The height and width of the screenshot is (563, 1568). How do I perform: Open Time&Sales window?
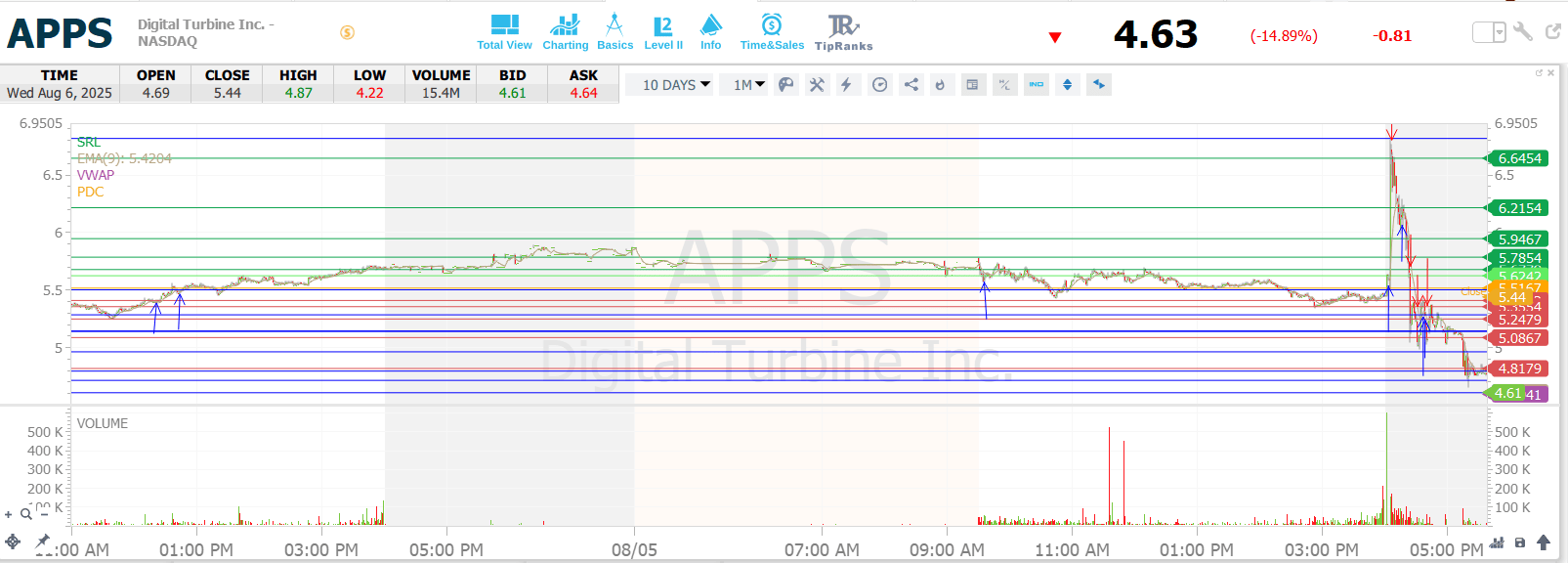[x=772, y=31]
